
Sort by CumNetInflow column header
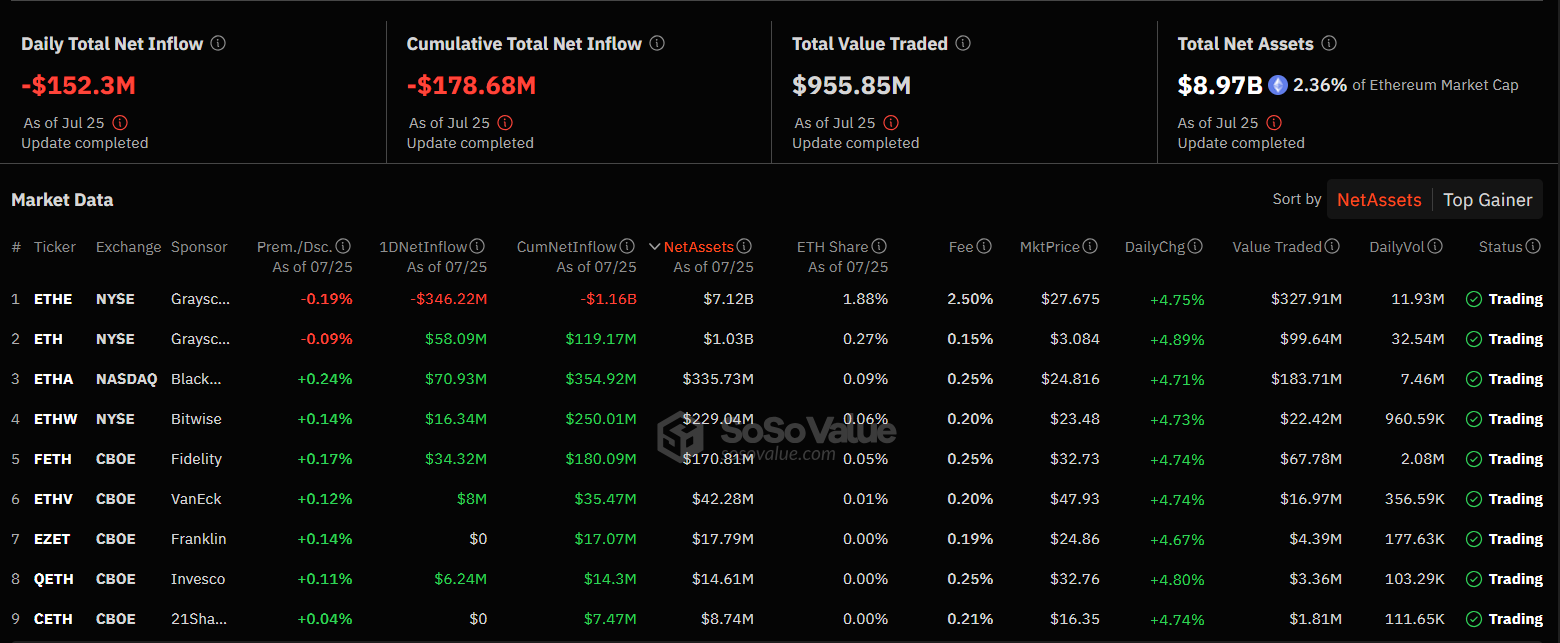click(x=567, y=246)
